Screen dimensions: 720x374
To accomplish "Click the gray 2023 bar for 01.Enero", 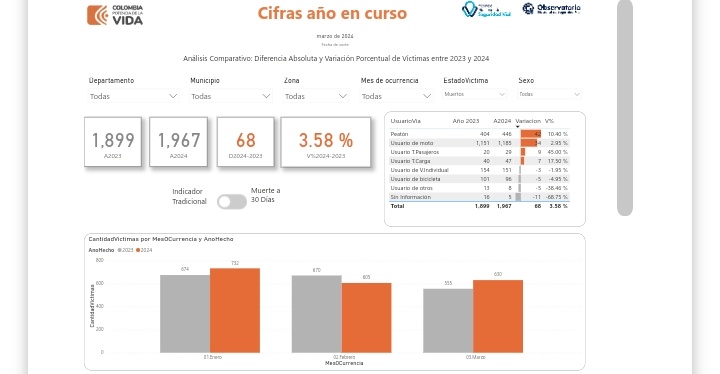I will [185, 314].
